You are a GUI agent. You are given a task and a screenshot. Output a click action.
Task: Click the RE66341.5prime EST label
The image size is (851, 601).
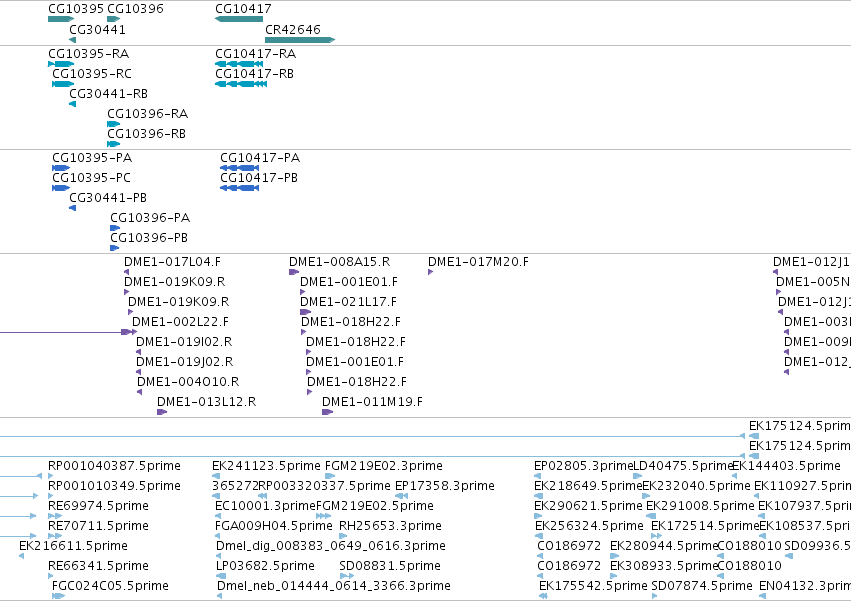click(x=98, y=566)
